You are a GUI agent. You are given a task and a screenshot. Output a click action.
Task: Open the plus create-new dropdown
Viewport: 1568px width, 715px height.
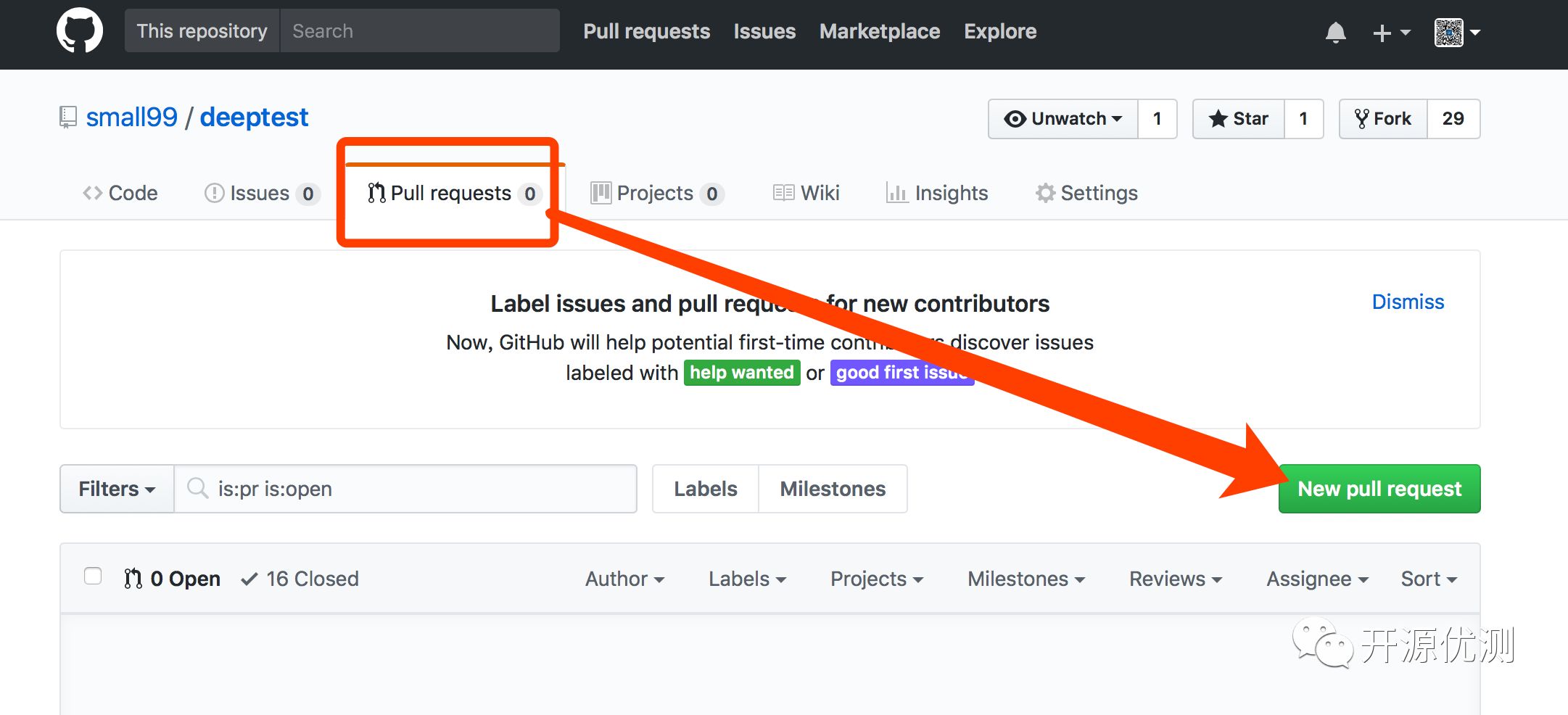pos(1391,33)
